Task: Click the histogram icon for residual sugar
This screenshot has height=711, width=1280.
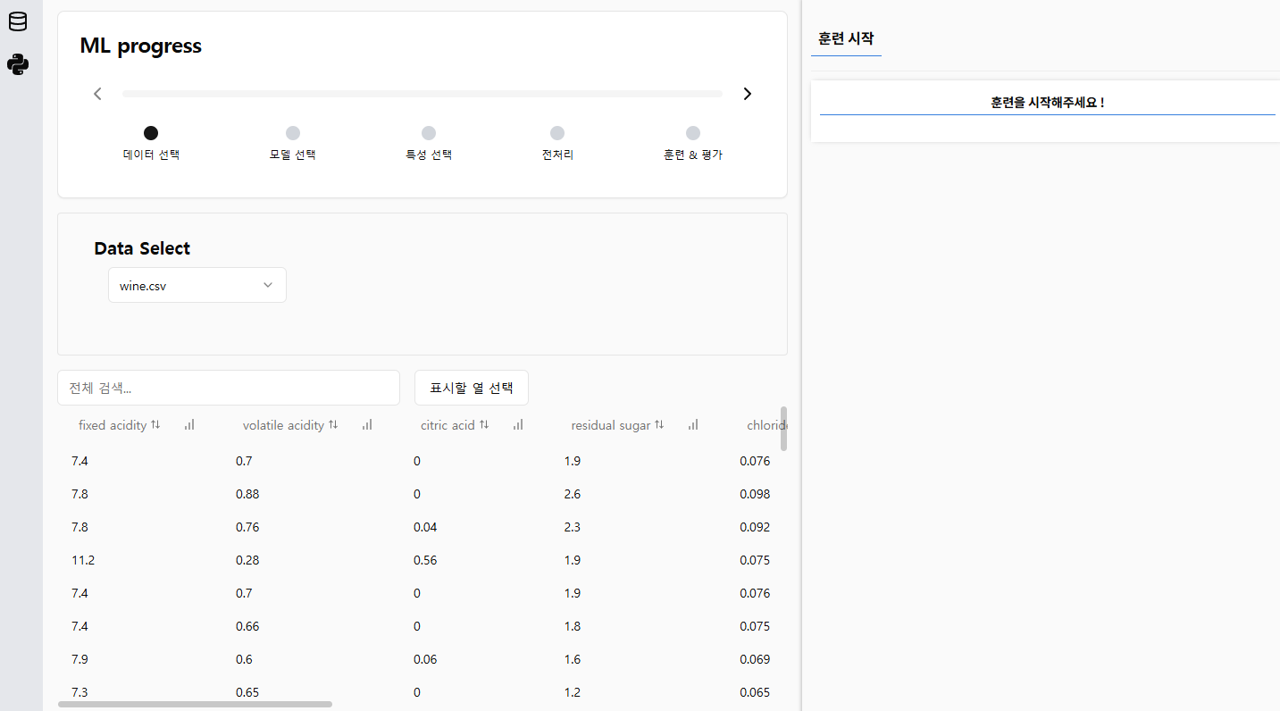Action: coord(693,424)
